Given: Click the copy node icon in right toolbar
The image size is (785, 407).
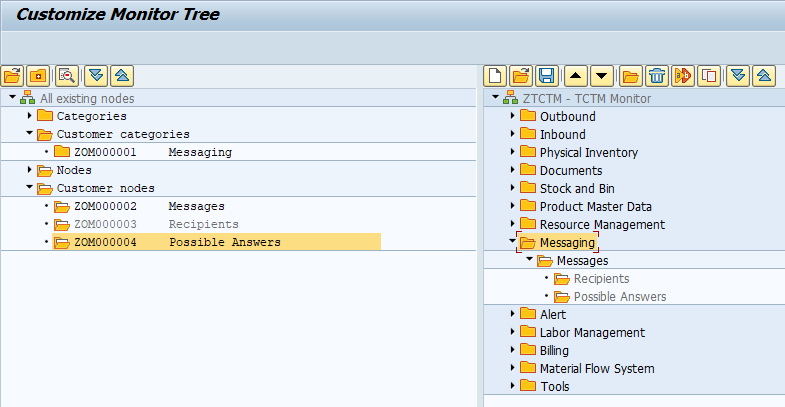Looking at the screenshot, I should tap(709, 75).
